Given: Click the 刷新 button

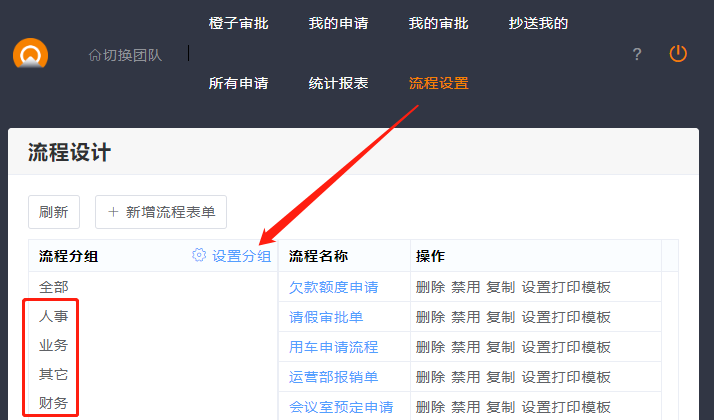Looking at the screenshot, I should (53, 212).
